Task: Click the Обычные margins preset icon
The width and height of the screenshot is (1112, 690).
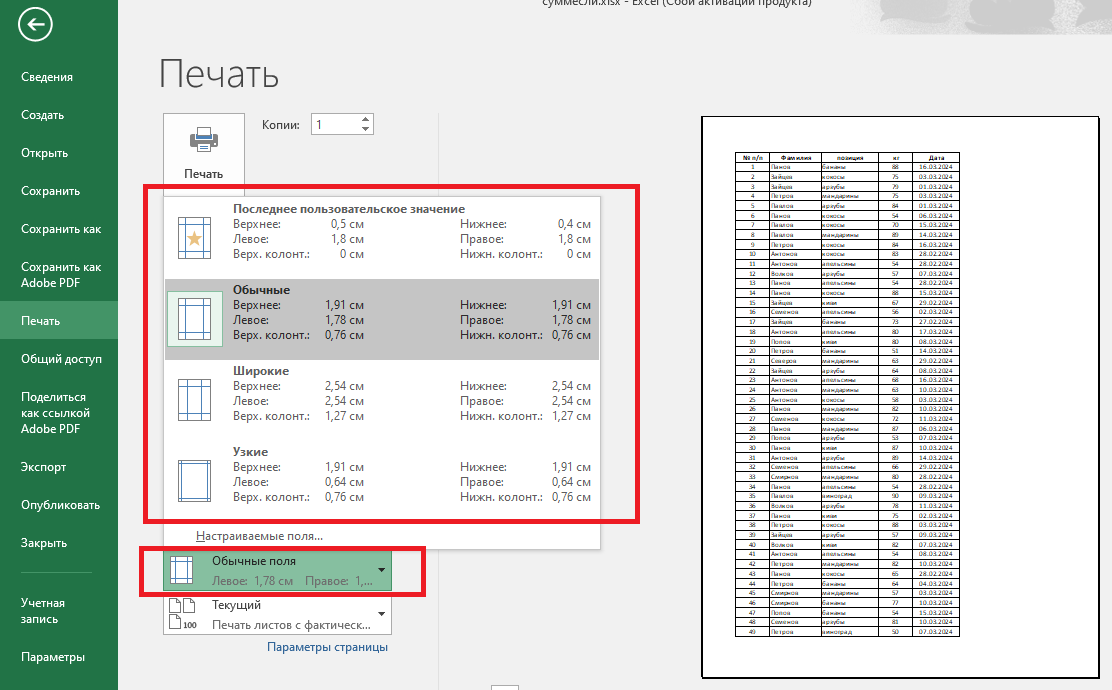Action: pyautogui.click(x=194, y=319)
